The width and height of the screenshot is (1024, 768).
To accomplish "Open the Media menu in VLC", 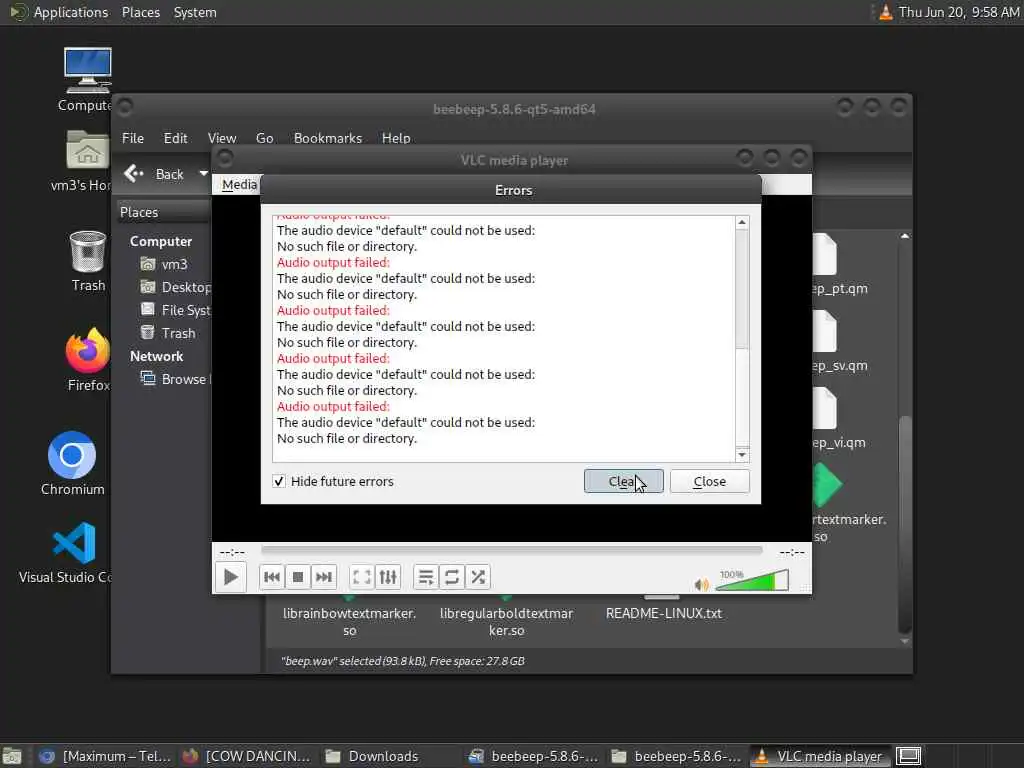I will pos(239,184).
